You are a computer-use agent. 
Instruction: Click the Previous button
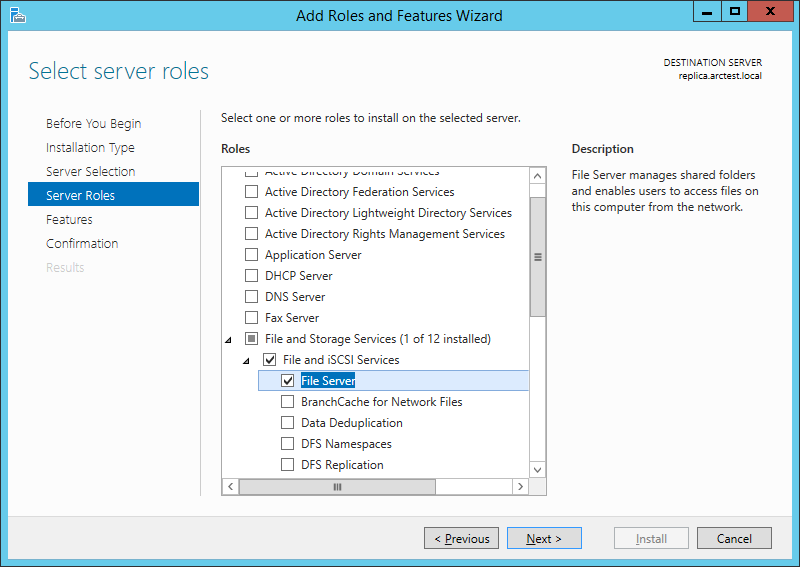click(x=461, y=539)
